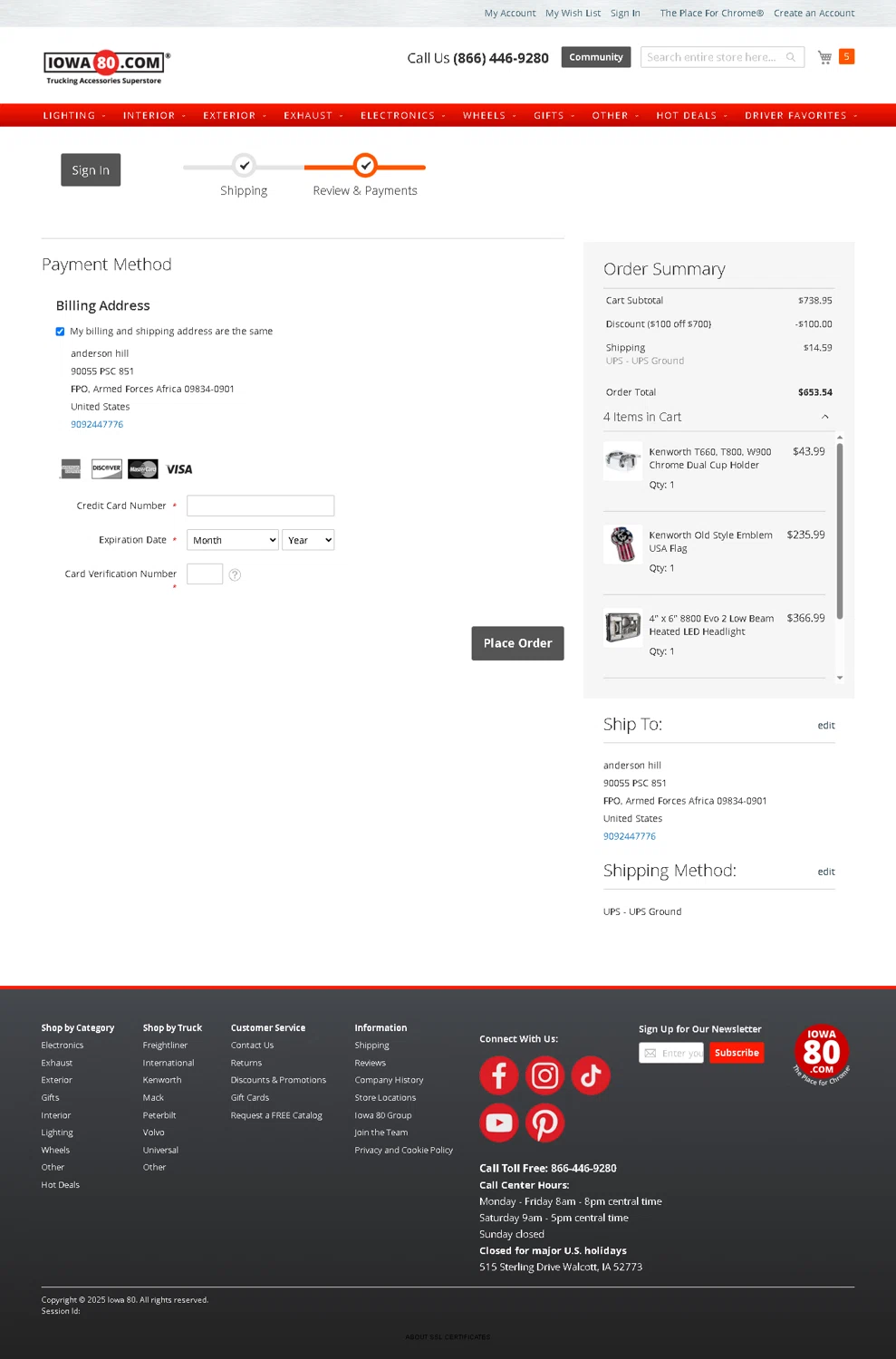Click the Visa card icon
This screenshot has height=1359, width=896.
179,469
